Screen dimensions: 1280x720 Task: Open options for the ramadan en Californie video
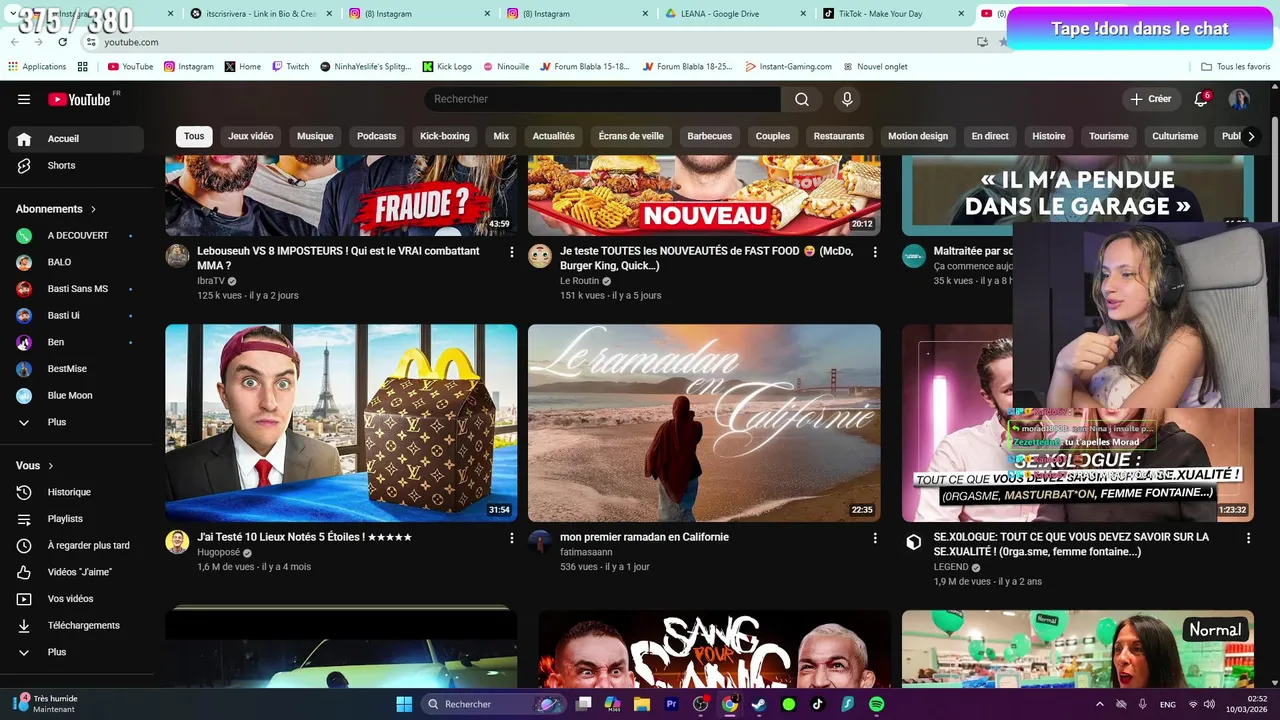coord(875,538)
